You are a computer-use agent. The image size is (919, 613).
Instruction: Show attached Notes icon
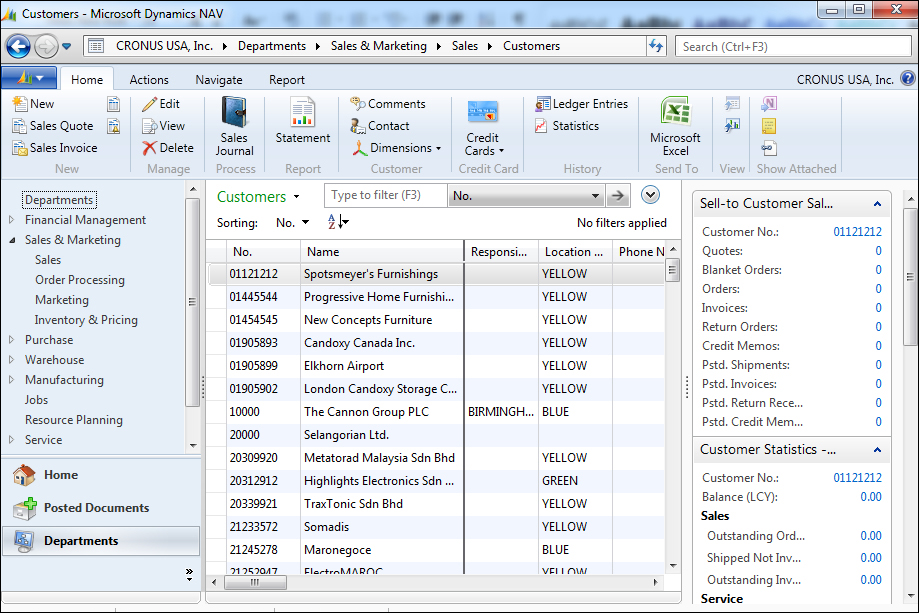pyautogui.click(x=769, y=126)
